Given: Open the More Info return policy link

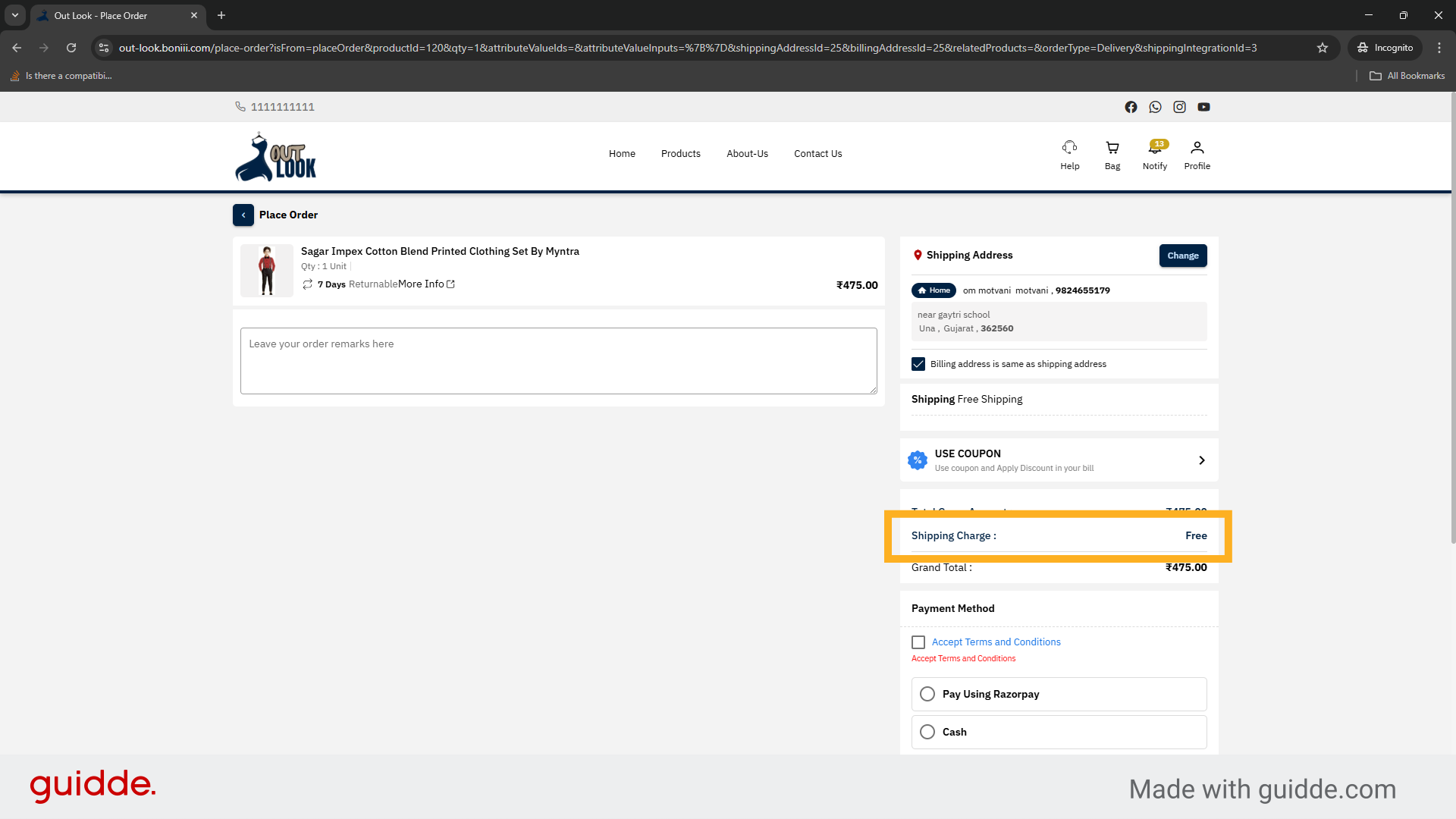Looking at the screenshot, I should 426,284.
